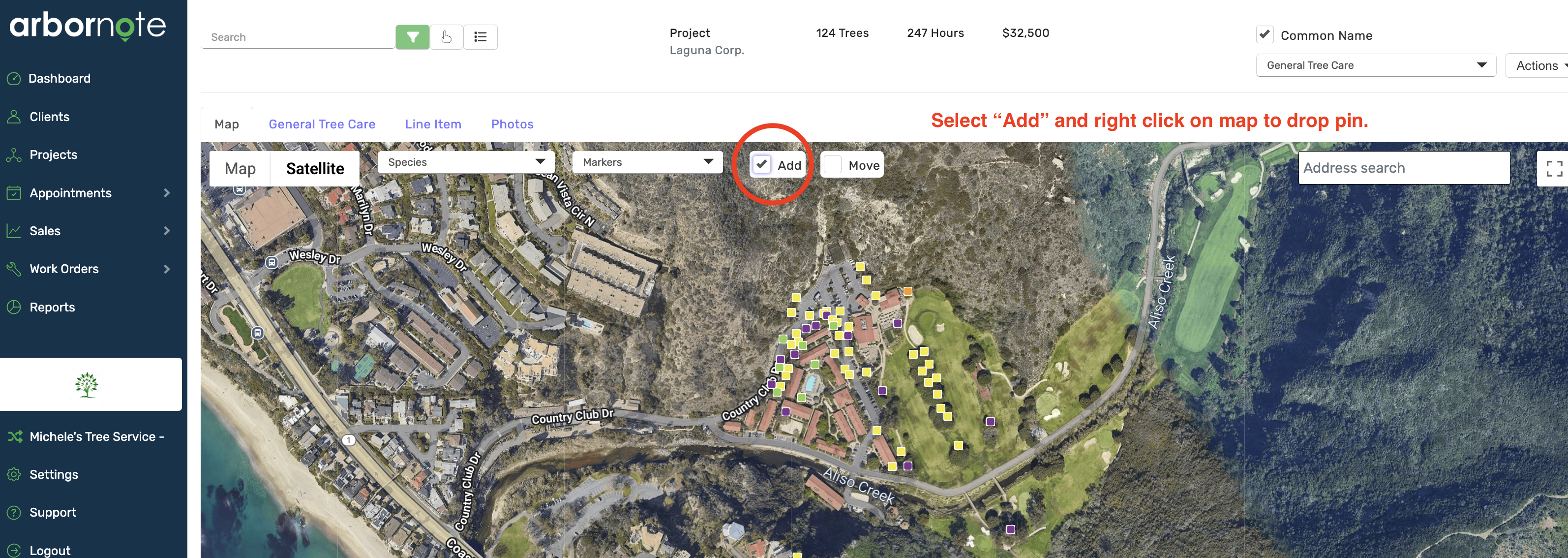Click the Actions button
The height and width of the screenshot is (558, 1568).
tap(1538, 66)
